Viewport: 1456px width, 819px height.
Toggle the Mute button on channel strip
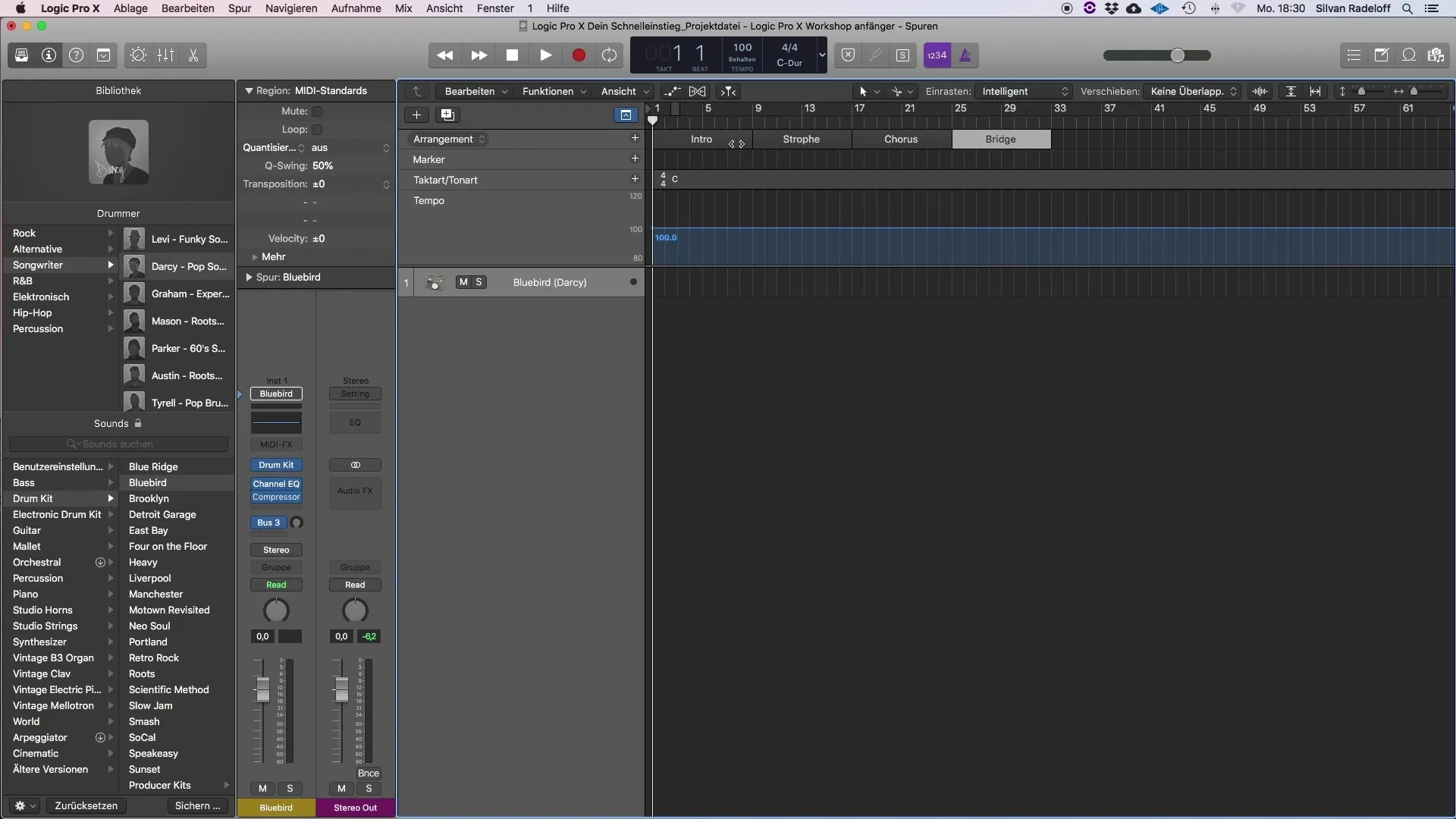pos(262,788)
